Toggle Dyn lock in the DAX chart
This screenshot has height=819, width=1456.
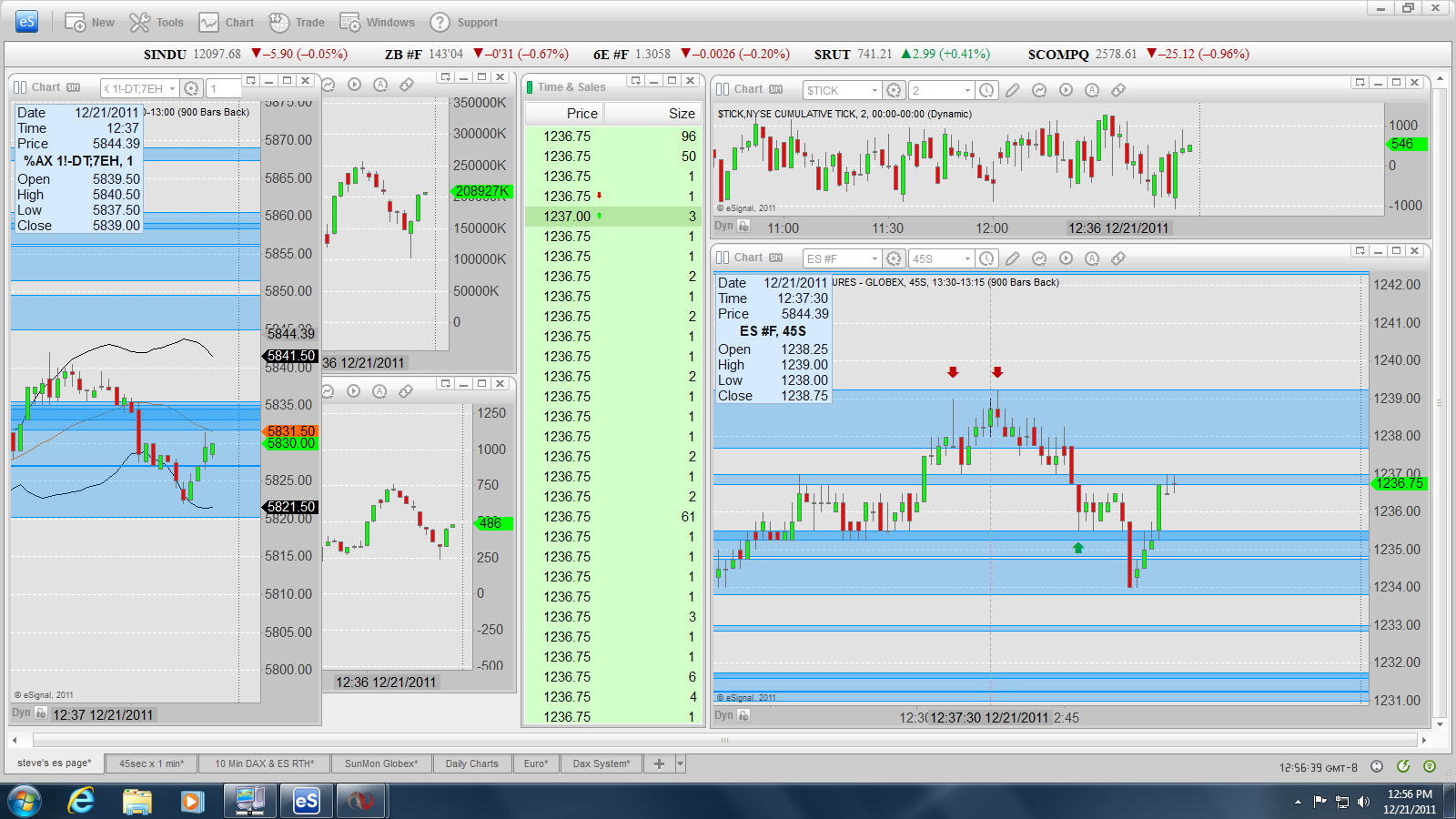(41, 713)
